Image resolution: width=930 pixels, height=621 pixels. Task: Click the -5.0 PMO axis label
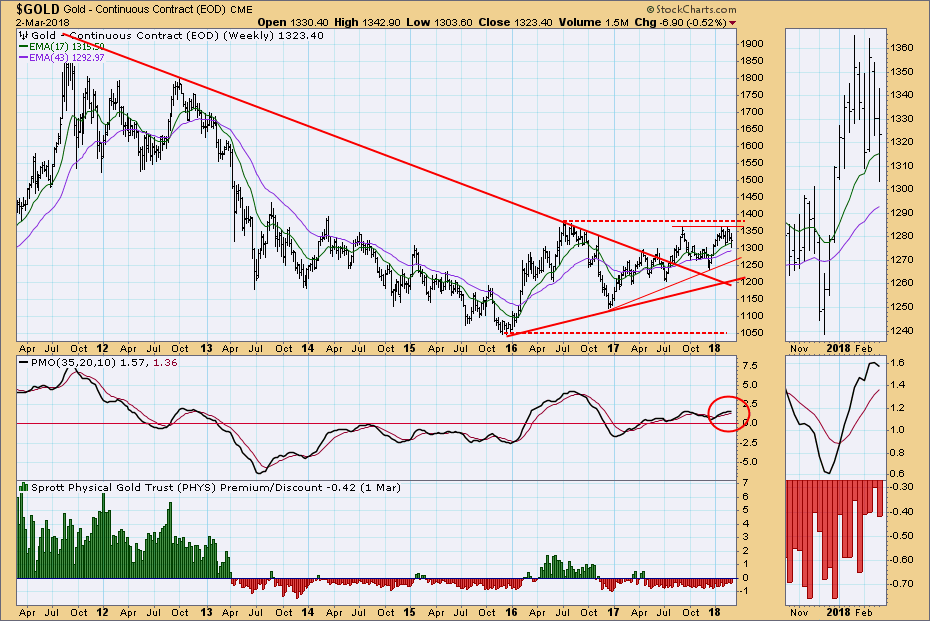747,461
